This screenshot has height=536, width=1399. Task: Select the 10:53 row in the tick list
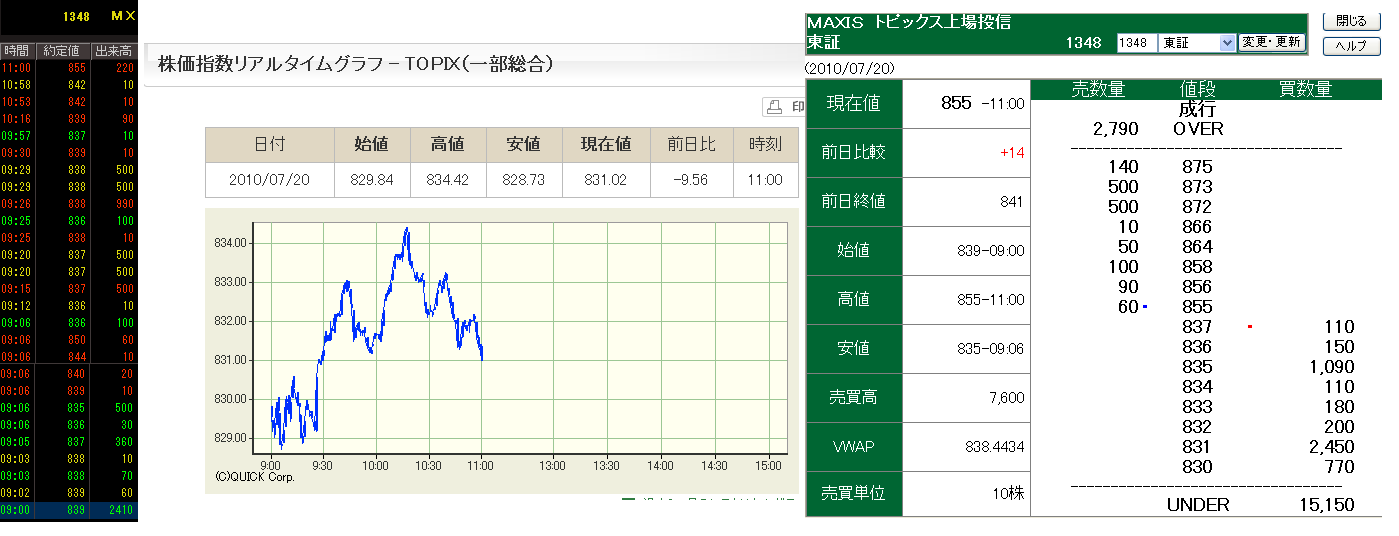pyautogui.click(x=69, y=102)
